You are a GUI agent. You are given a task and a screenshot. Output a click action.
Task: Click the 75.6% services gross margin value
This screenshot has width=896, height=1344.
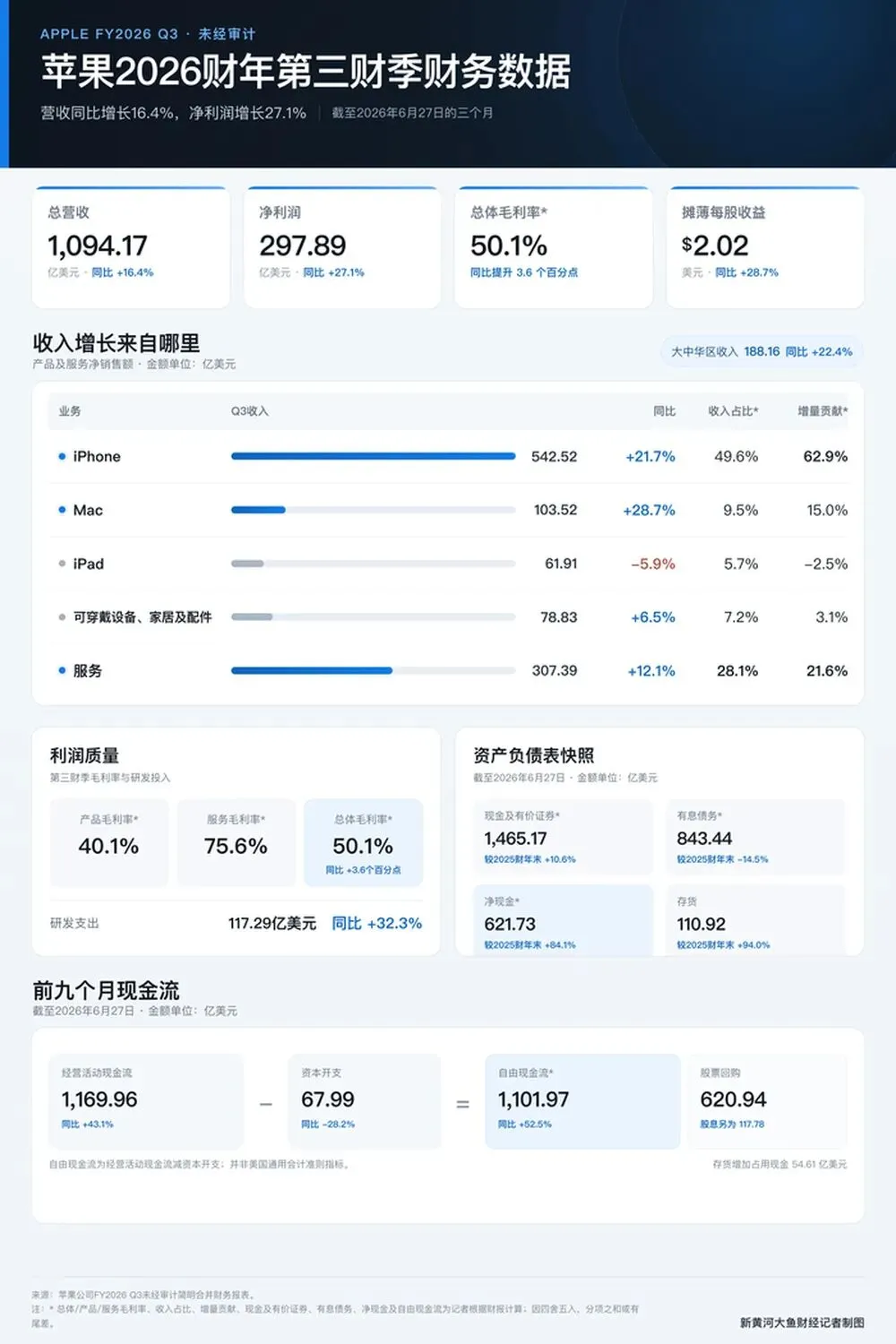pyautogui.click(x=236, y=846)
